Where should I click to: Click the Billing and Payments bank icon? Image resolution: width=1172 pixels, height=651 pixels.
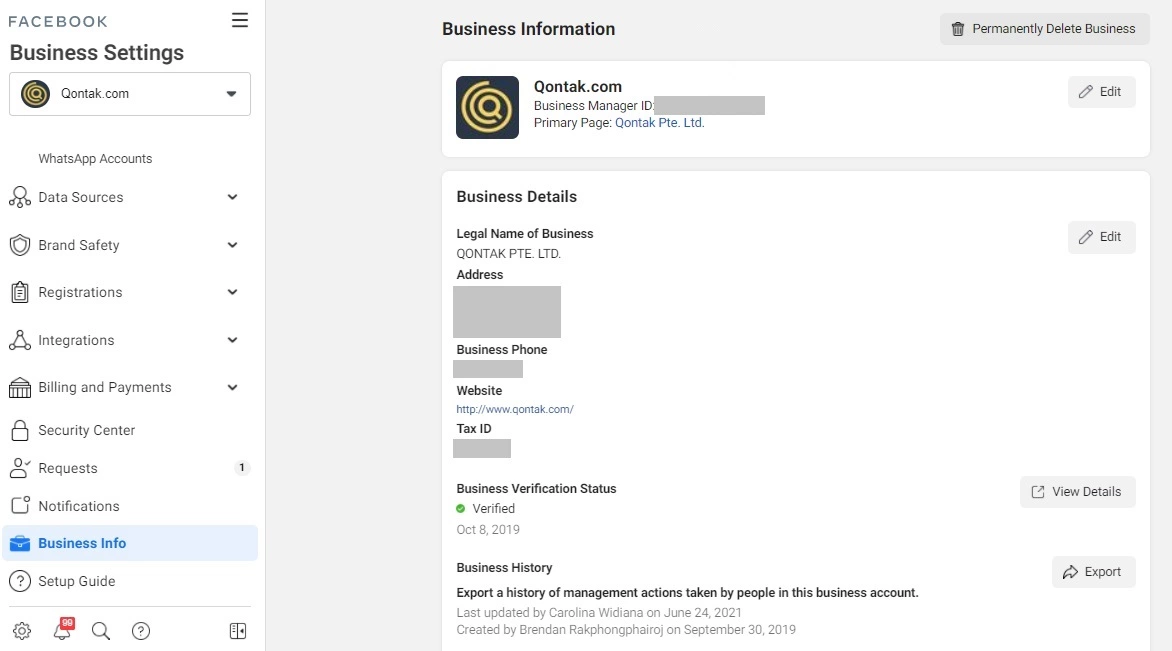click(x=20, y=387)
